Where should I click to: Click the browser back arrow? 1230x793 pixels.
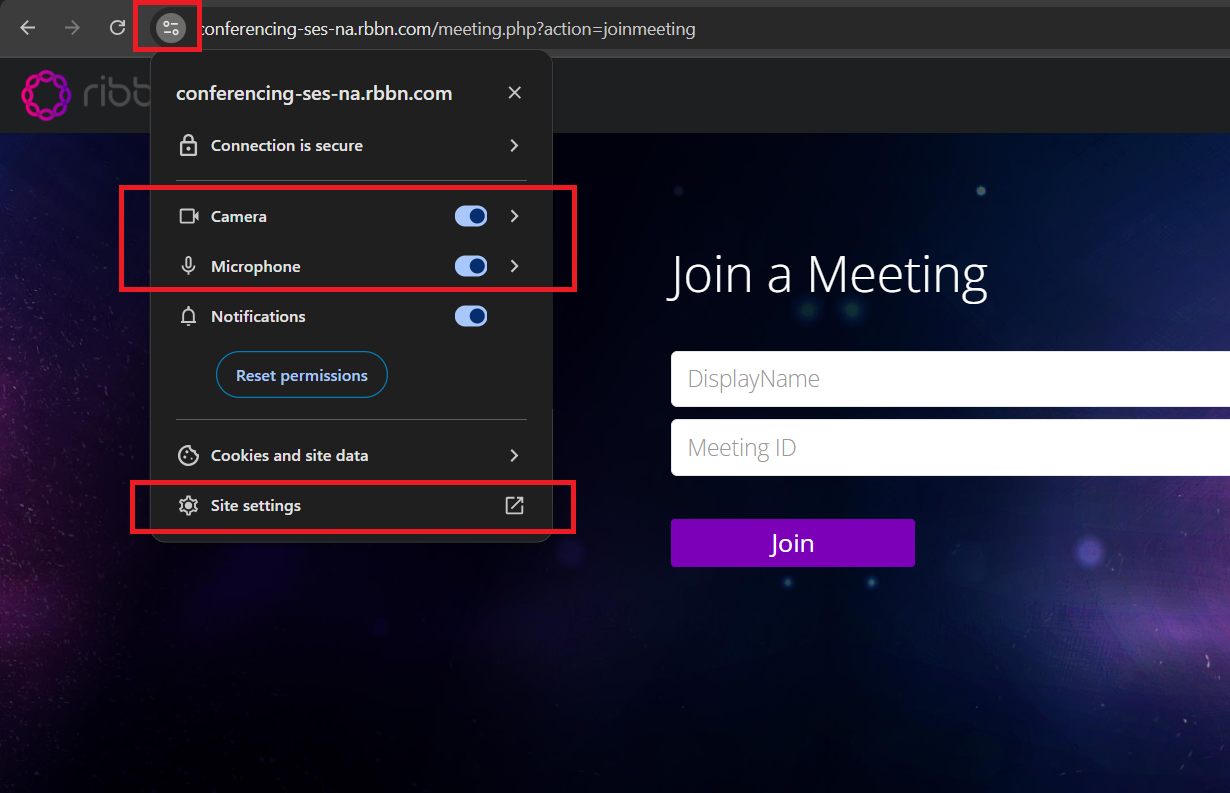[28, 28]
